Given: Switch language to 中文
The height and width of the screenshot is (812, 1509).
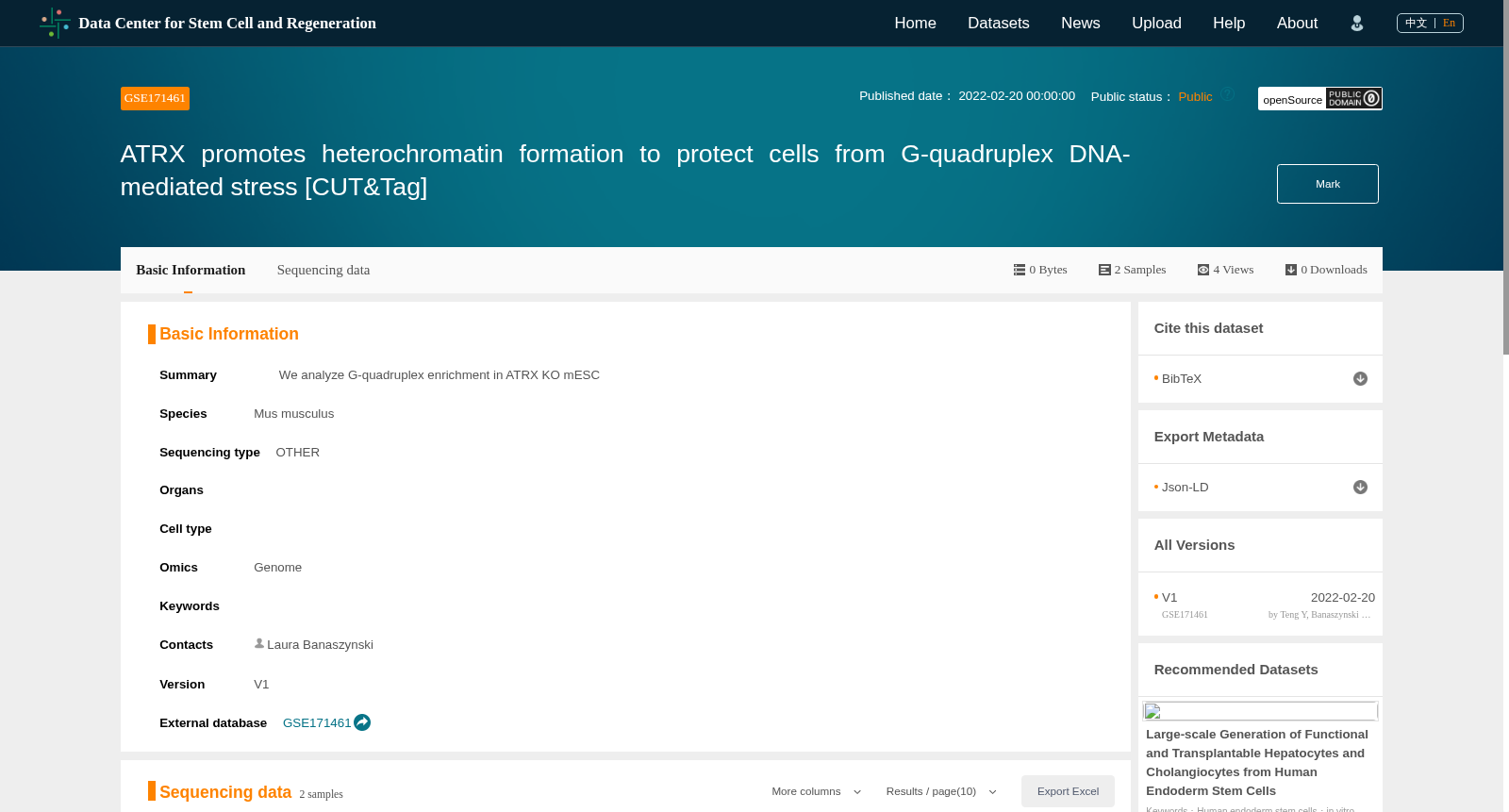Looking at the screenshot, I should coord(1416,23).
